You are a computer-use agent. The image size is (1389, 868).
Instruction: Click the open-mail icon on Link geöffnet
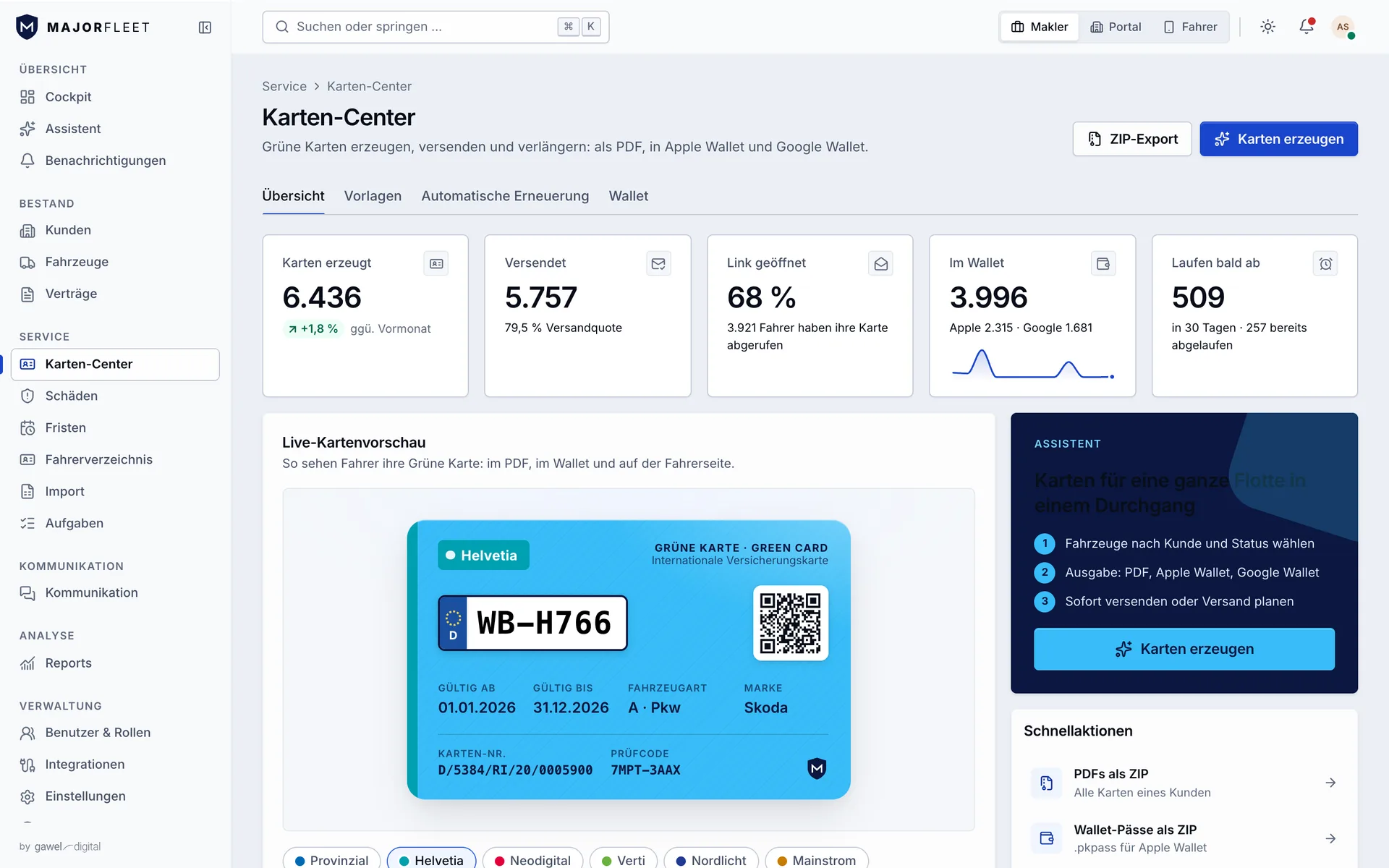880,264
